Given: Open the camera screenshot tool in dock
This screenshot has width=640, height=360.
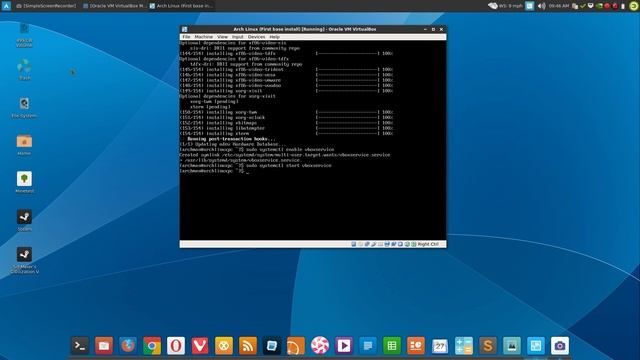Looking at the screenshot, I should coord(560,346).
